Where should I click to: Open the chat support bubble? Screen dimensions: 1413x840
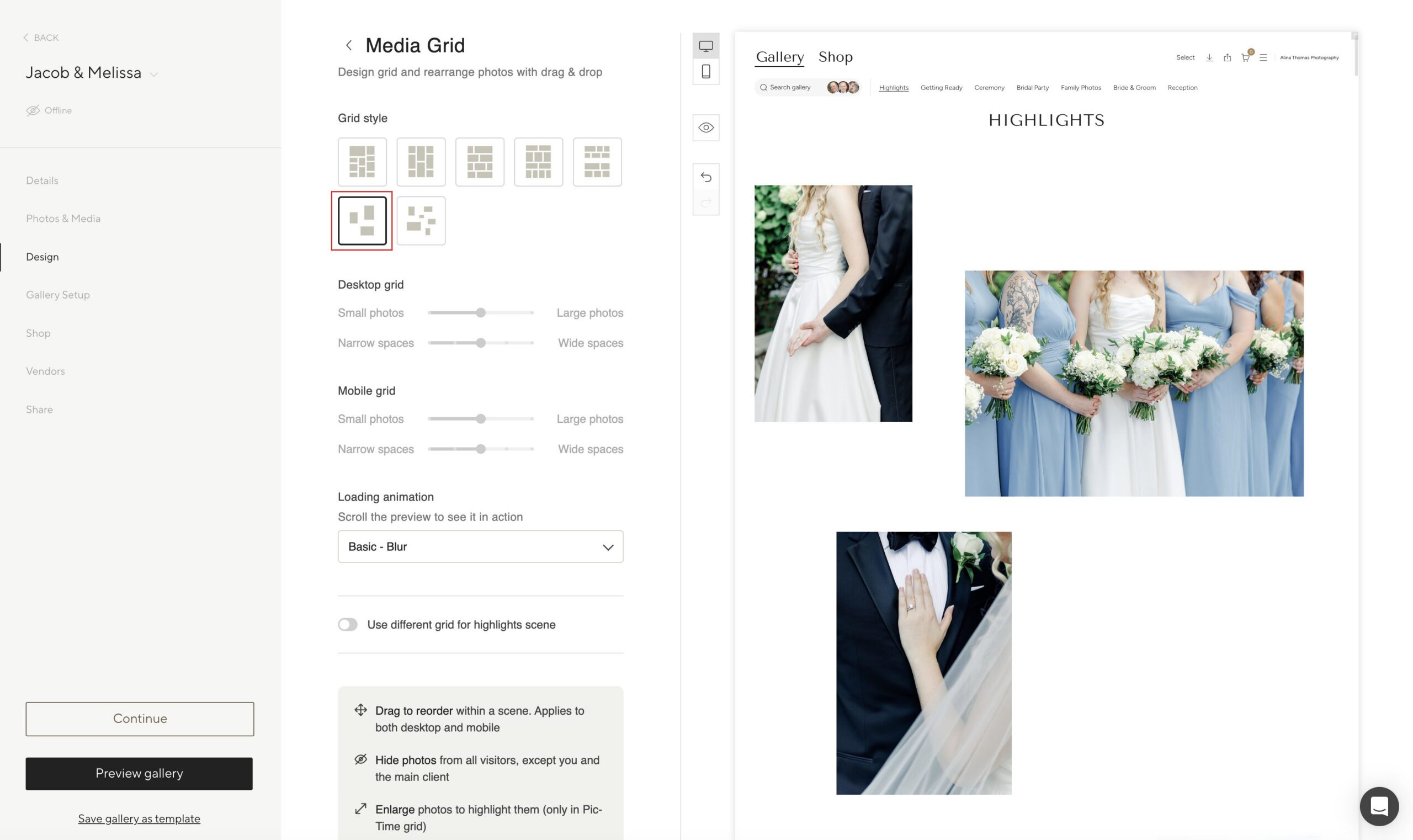coord(1379,806)
